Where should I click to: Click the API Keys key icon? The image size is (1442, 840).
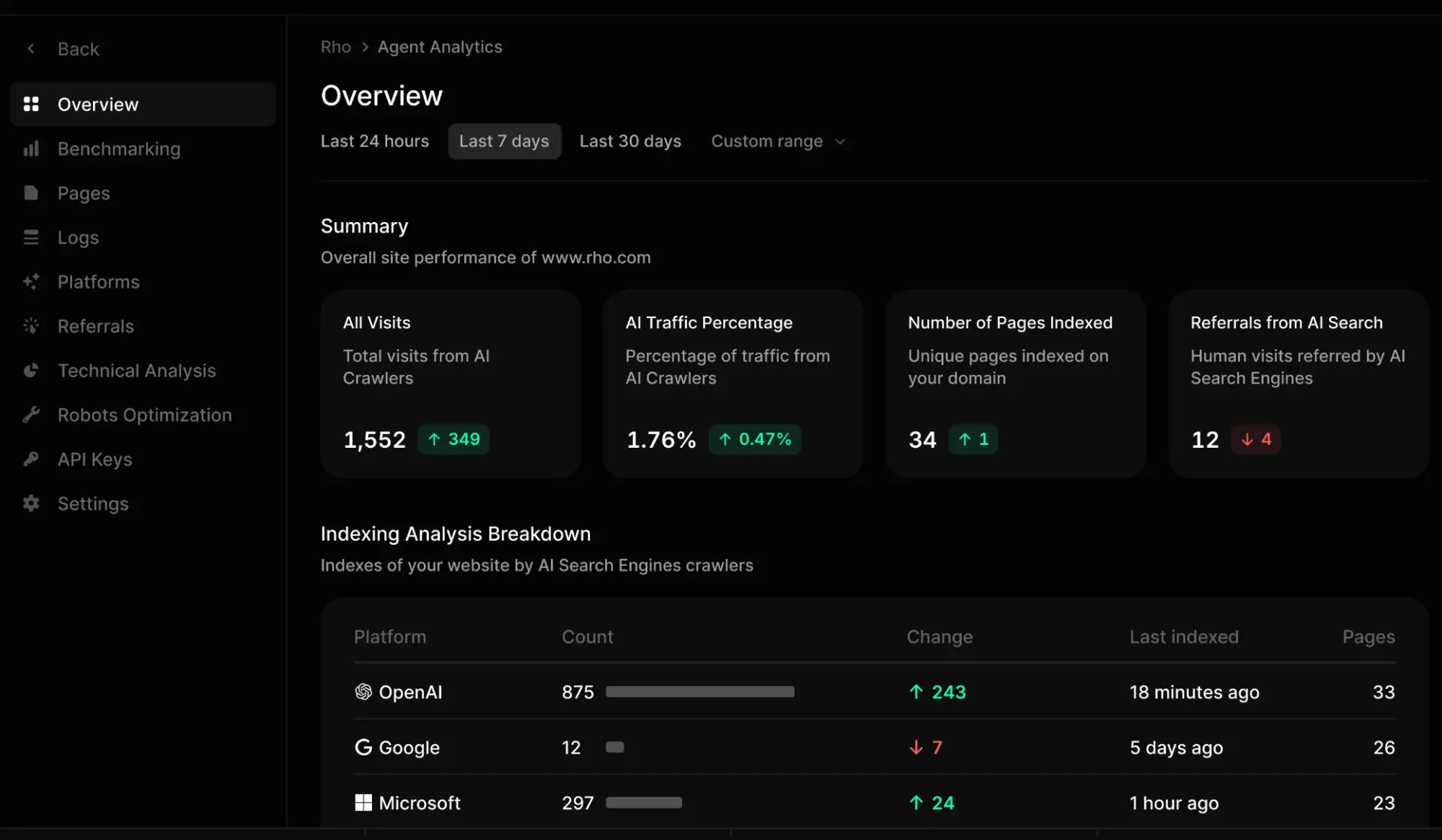coord(31,459)
